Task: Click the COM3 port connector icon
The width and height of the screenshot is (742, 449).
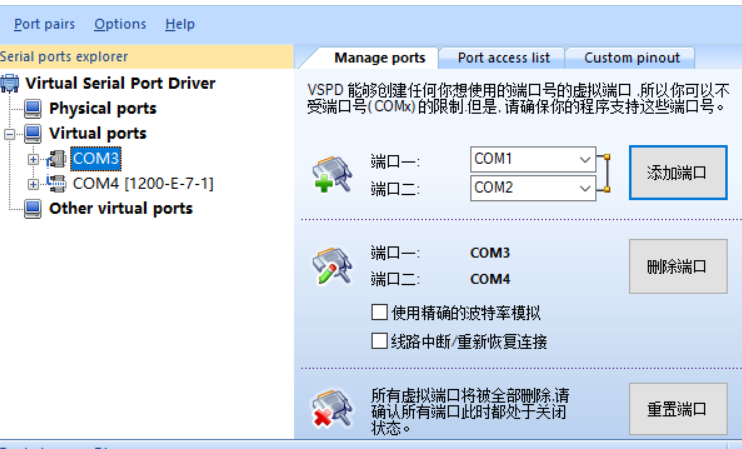Action: pyautogui.click(x=56, y=158)
